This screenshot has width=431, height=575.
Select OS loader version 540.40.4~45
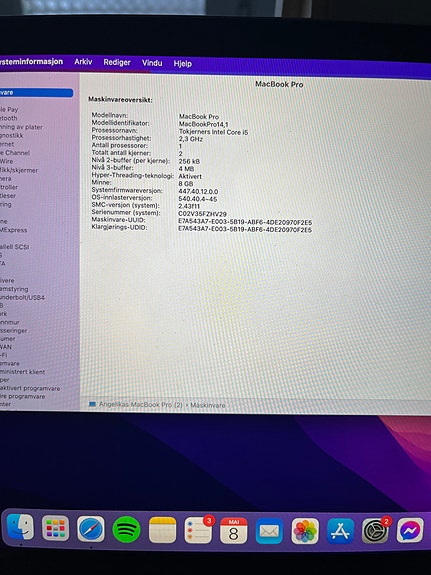click(198, 199)
